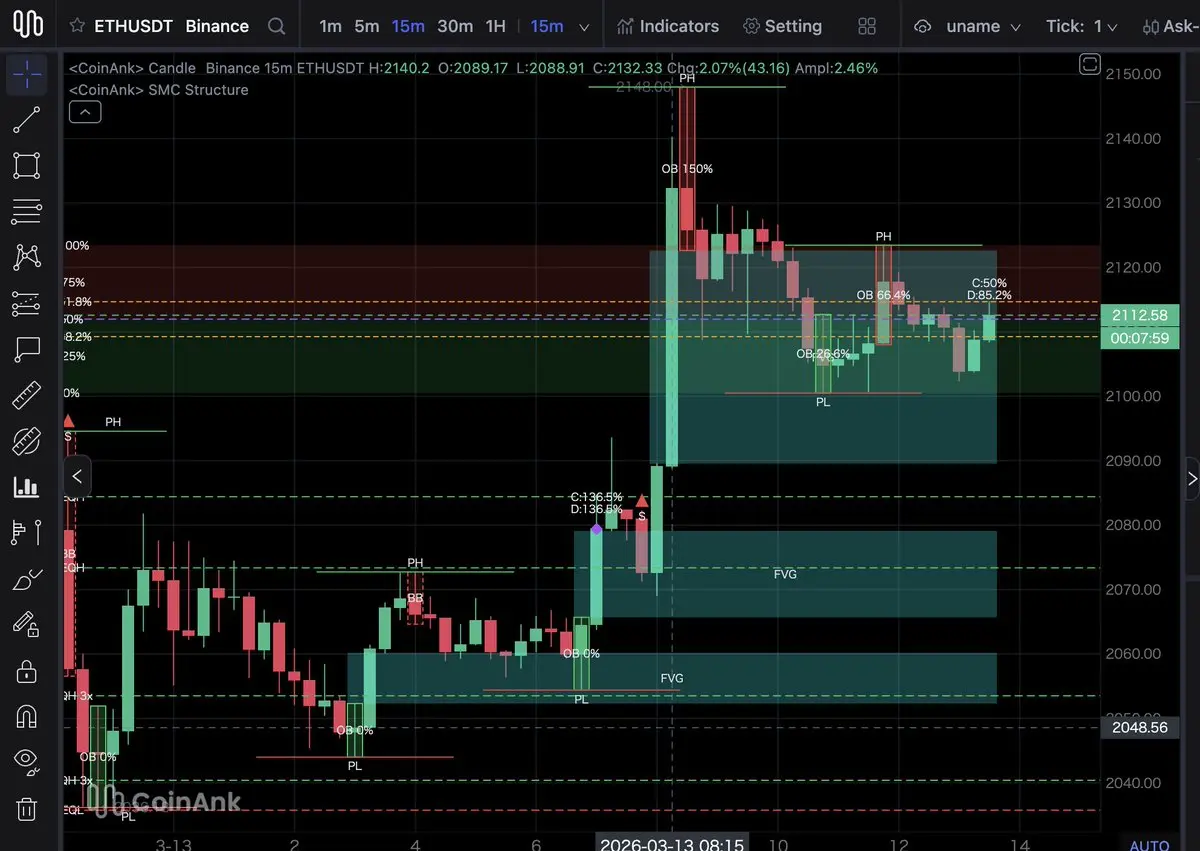This screenshot has width=1200, height=851.
Task: Delete drawings with the trash icon
Action: pyautogui.click(x=27, y=808)
